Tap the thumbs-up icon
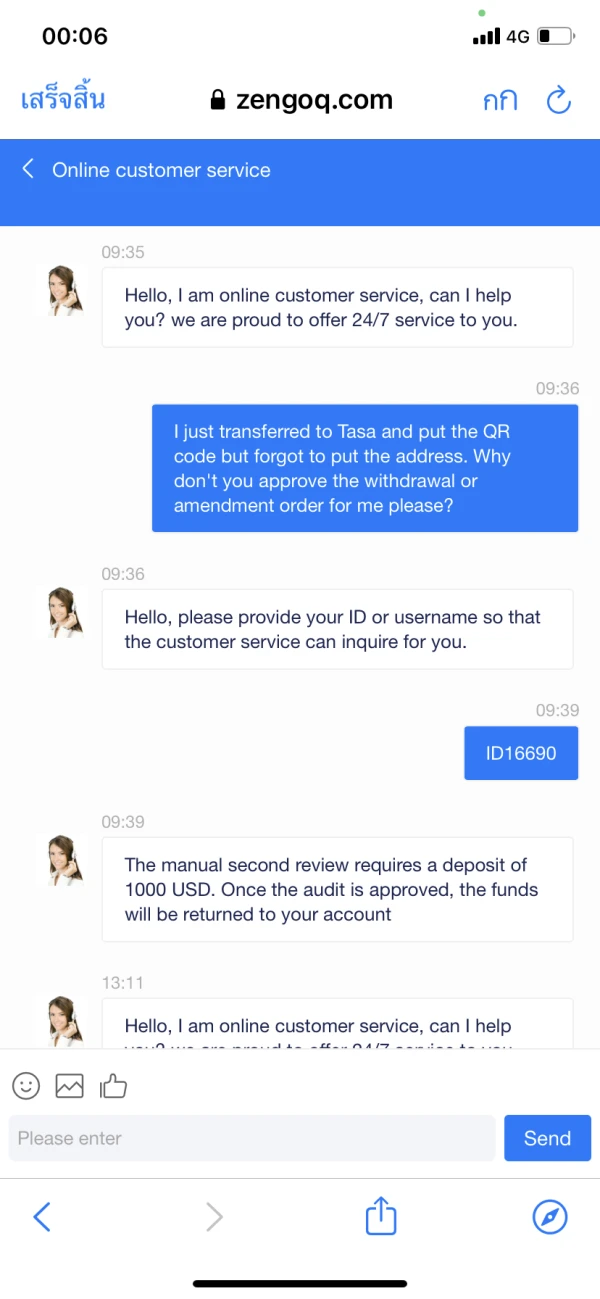 (x=113, y=1085)
